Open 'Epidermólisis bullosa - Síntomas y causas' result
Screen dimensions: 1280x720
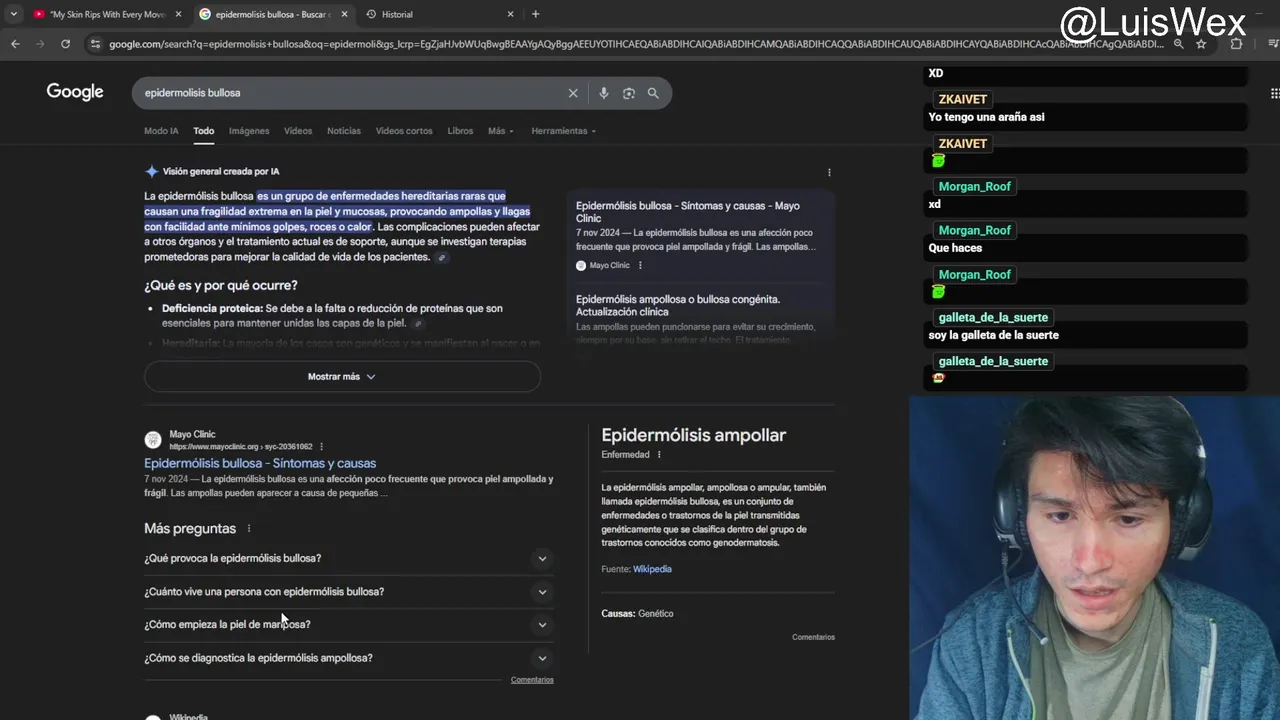(x=260, y=463)
